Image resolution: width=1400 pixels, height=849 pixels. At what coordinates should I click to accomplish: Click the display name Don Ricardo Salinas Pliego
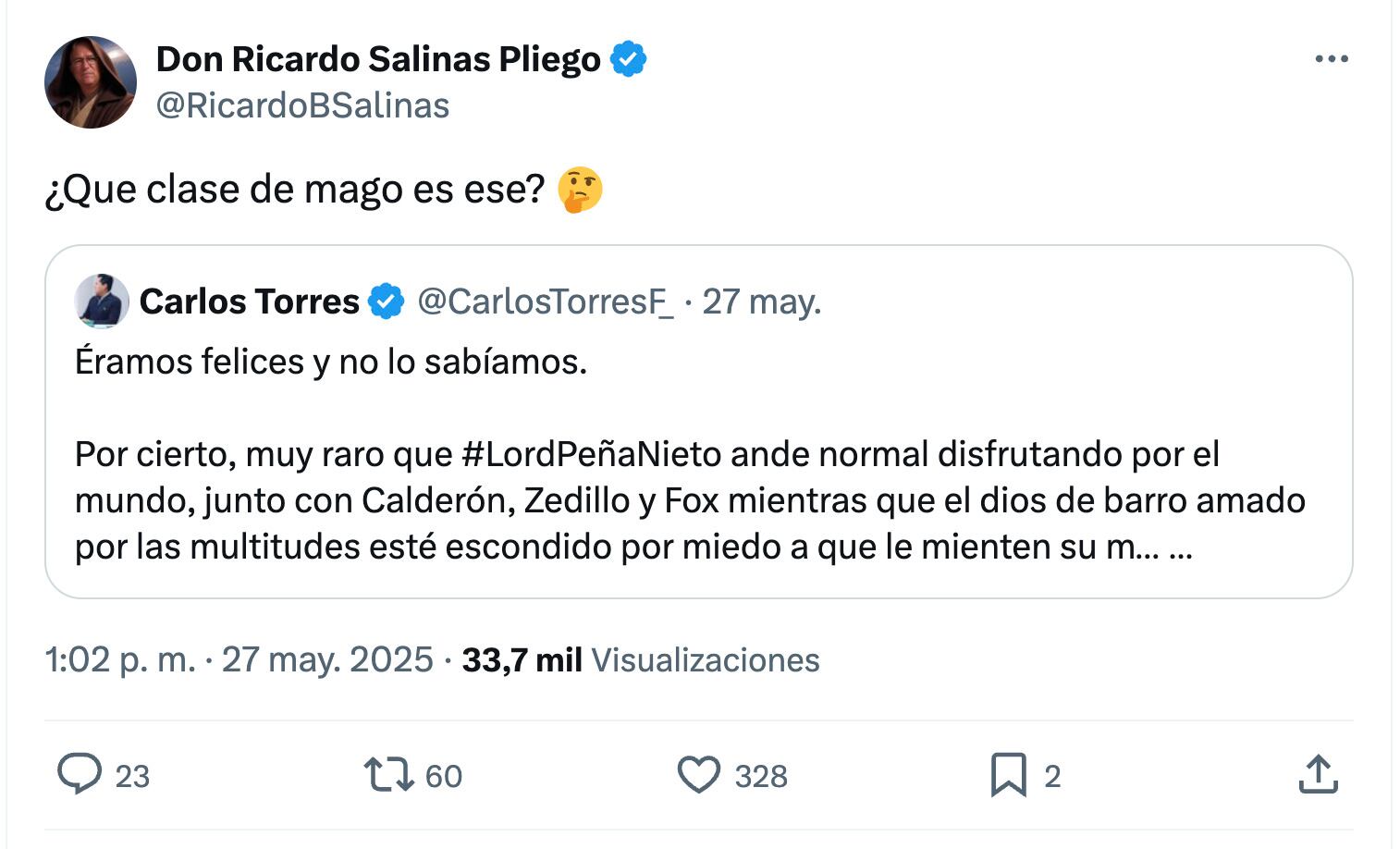coord(378,59)
